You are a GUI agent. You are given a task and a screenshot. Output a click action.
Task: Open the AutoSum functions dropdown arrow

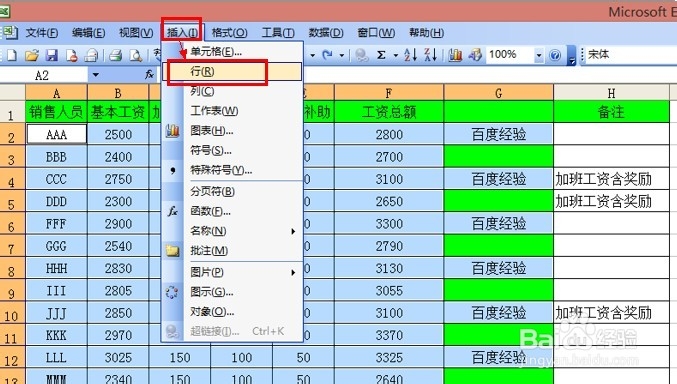click(x=395, y=55)
